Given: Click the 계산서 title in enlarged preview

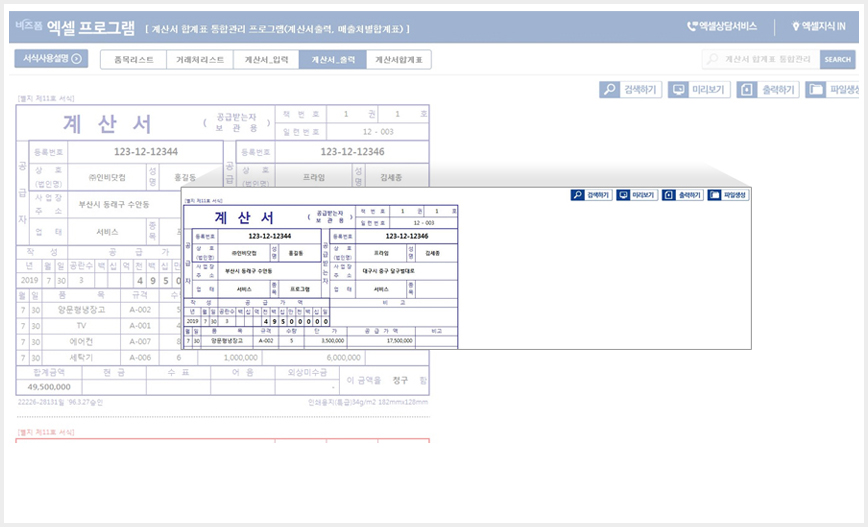Looking at the screenshot, I should (x=244, y=218).
